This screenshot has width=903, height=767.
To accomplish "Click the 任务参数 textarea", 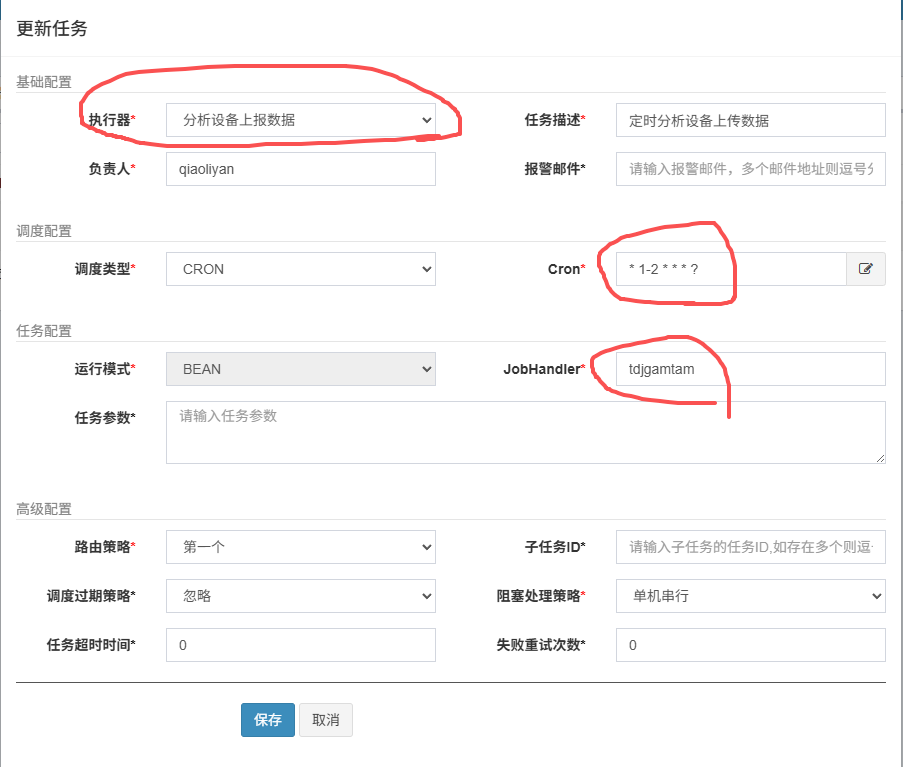I will point(525,433).
